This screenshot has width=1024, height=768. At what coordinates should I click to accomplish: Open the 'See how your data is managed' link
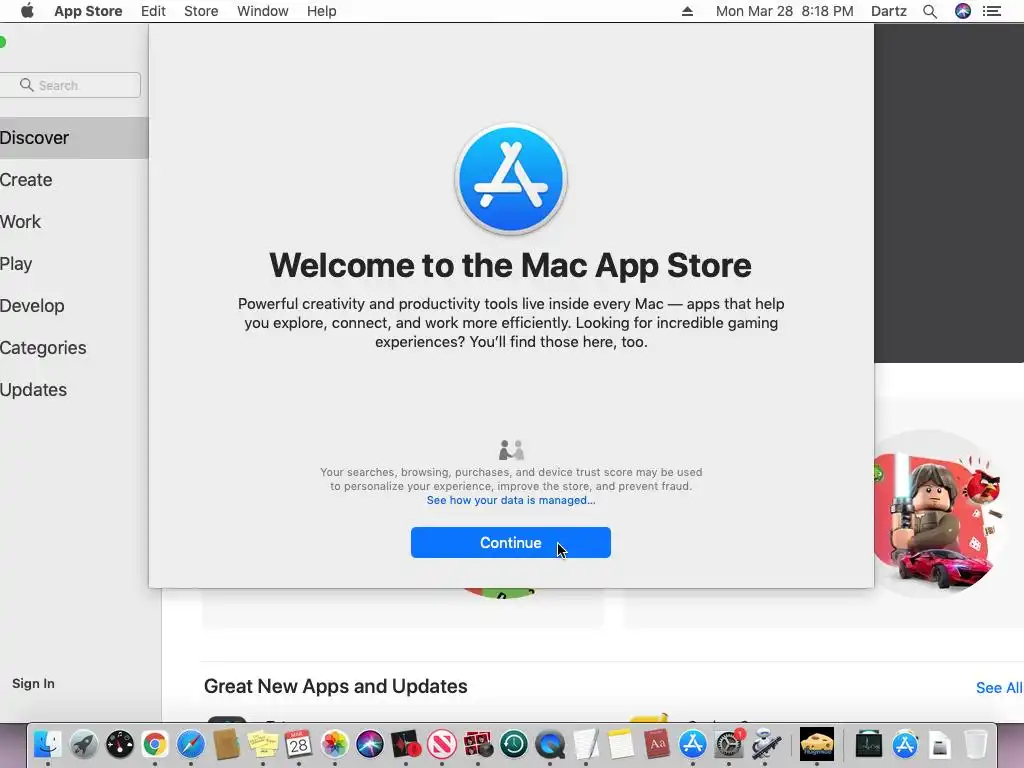click(x=511, y=500)
